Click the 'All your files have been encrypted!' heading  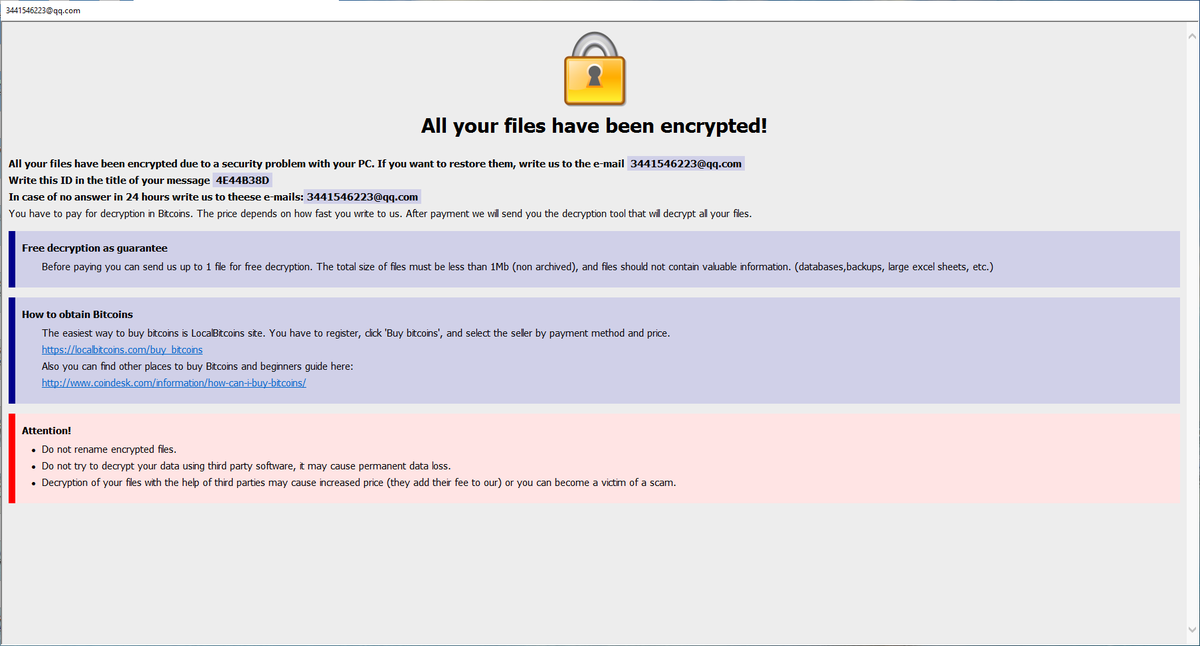pyautogui.click(x=594, y=126)
